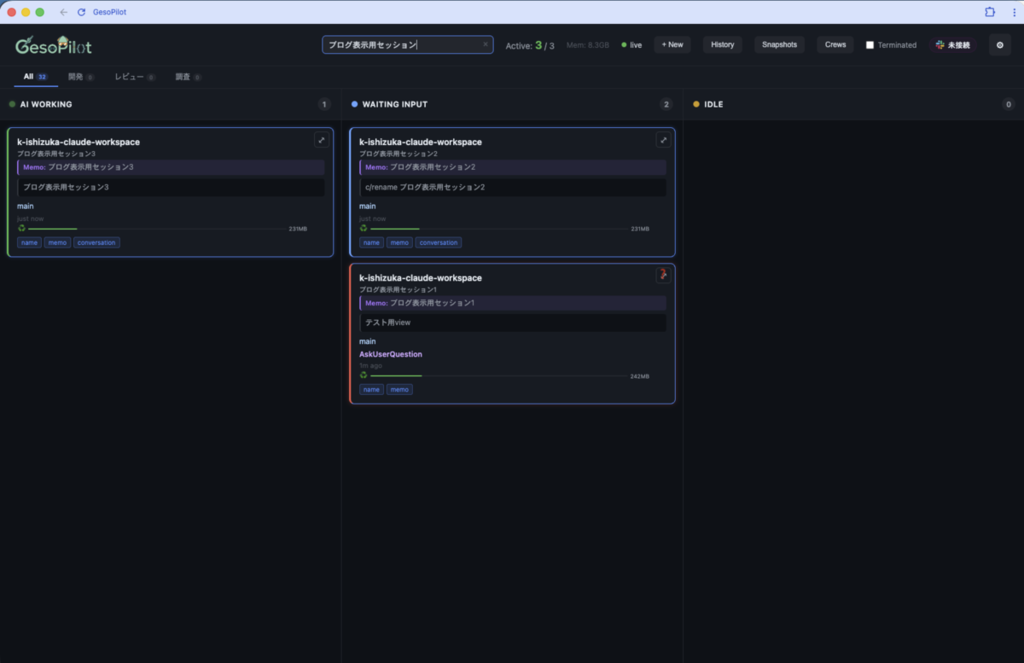Click the conversation tag on セッション3 card

click(96, 242)
